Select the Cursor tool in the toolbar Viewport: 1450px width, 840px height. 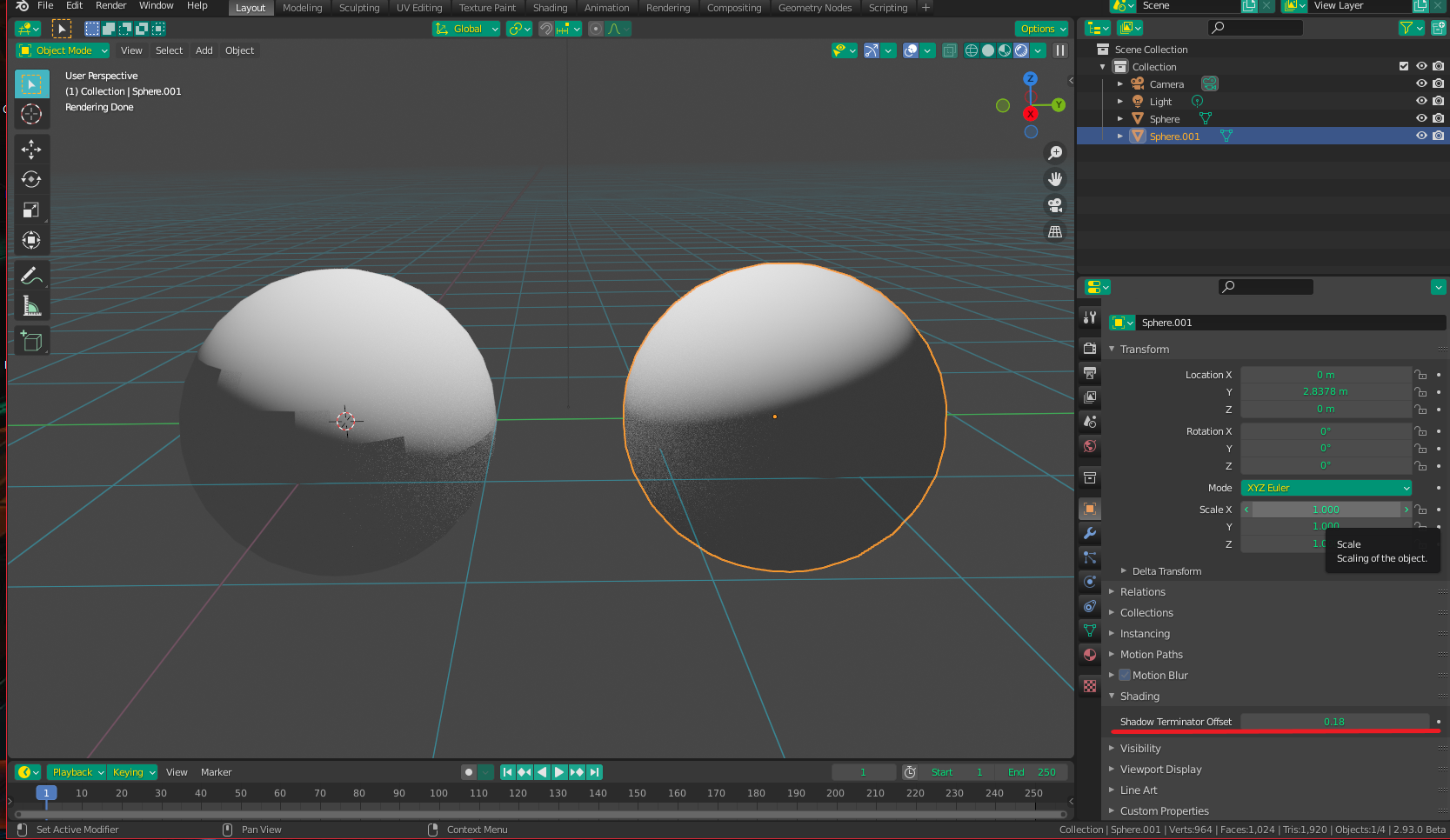coord(31,114)
